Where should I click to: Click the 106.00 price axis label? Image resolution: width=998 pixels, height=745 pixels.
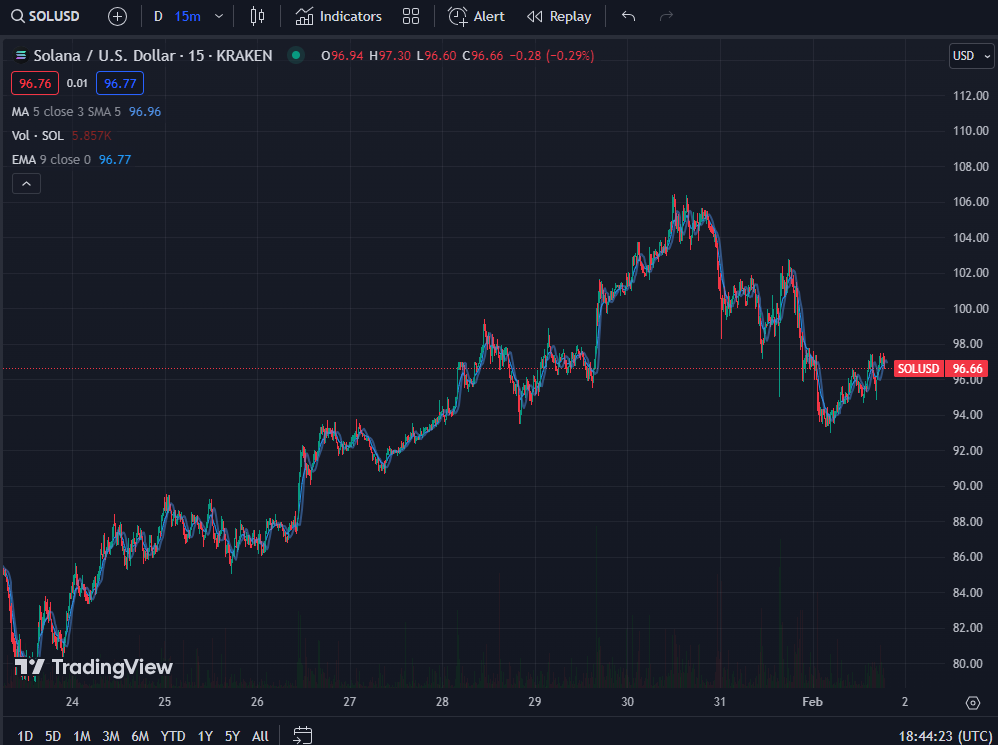(x=971, y=202)
